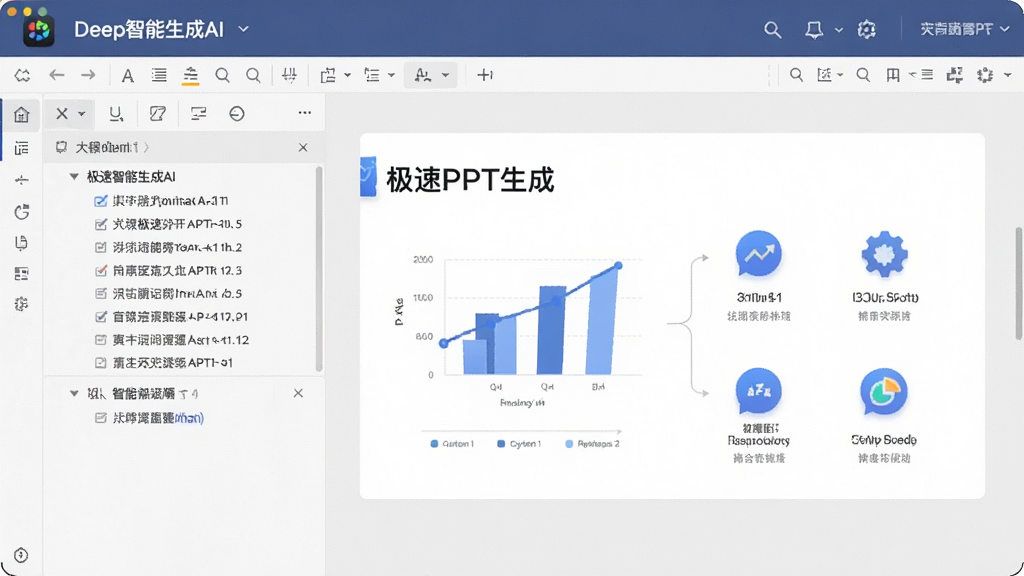
Task: Click the slide title 极速PPT生成
Action: pyautogui.click(x=470, y=180)
